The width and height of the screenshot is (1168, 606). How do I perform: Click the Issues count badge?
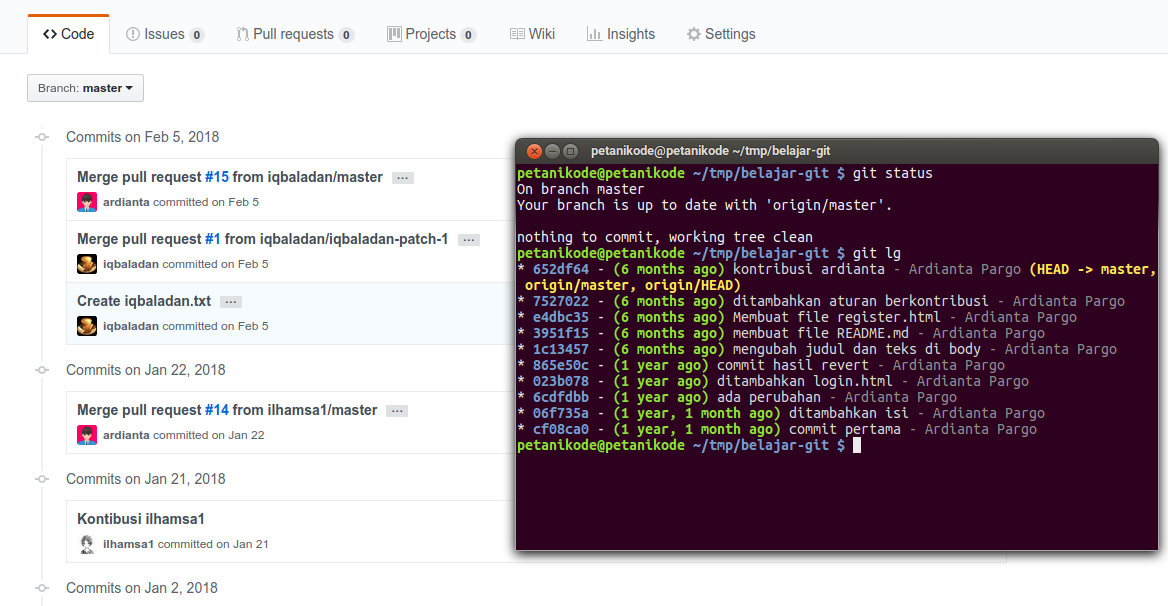coord(197,35)
